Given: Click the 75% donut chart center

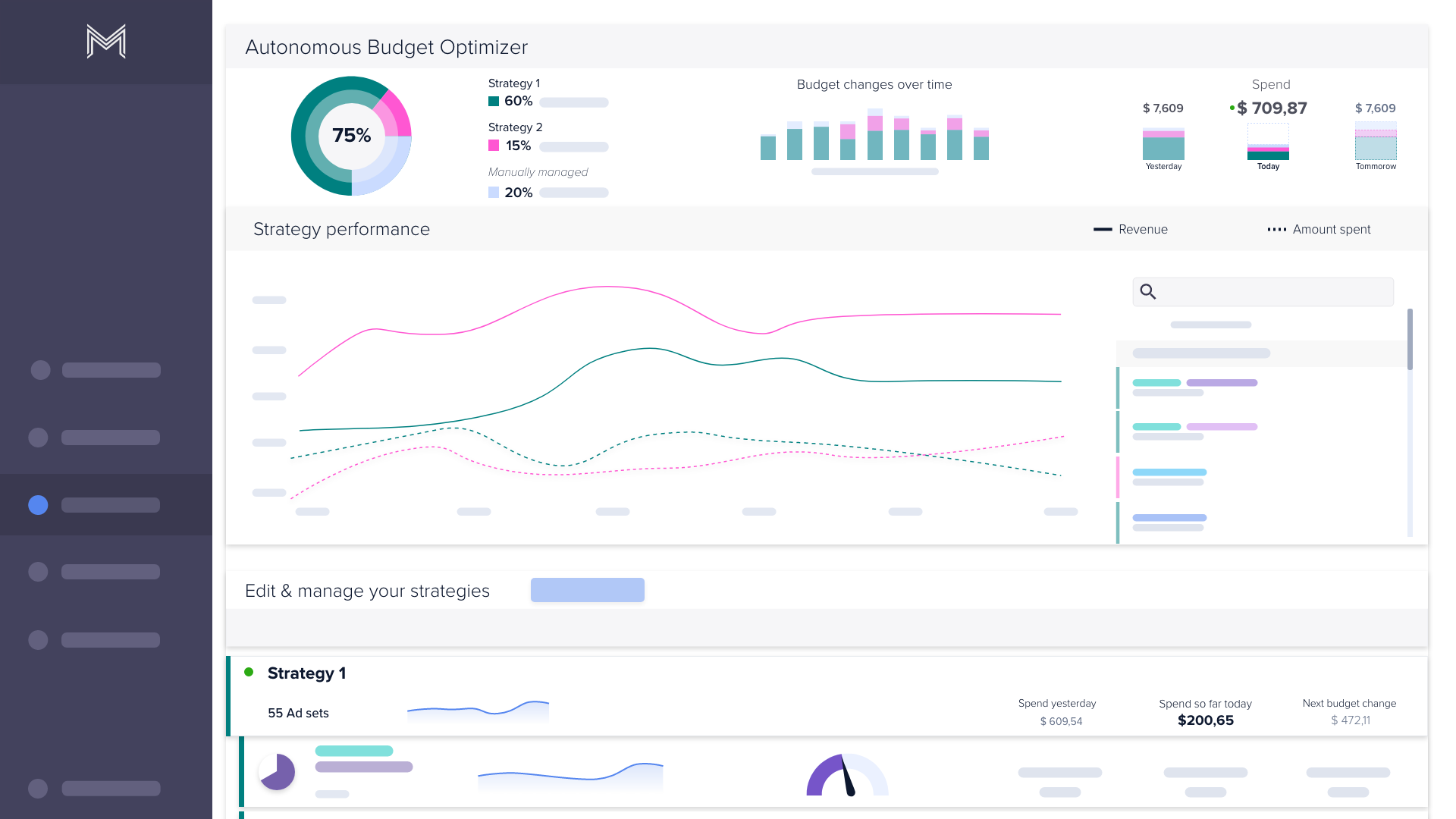Looking at the screenshot, I should coord(351,136).
